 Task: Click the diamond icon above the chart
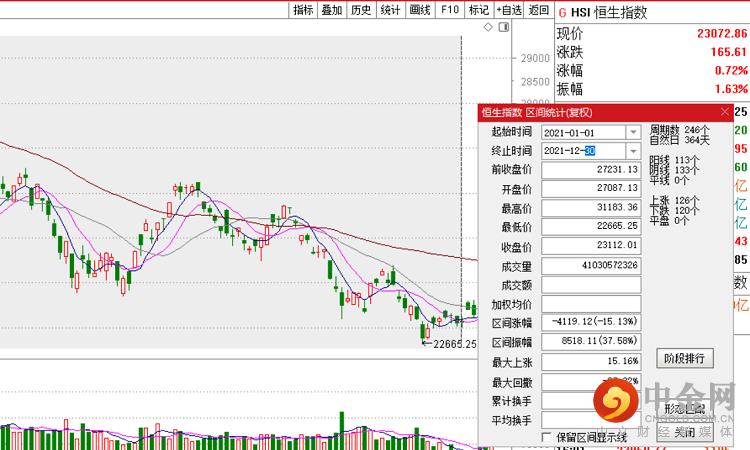click(488, 27)
